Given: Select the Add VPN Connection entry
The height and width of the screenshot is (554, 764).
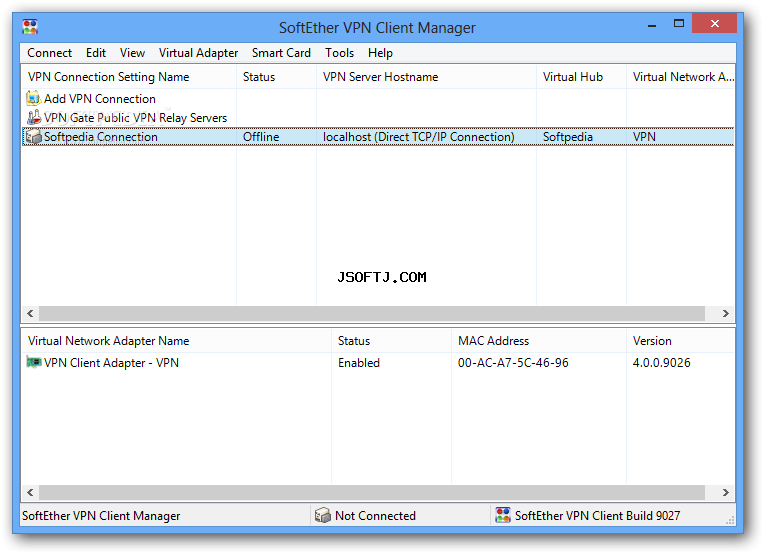Looking at the screenshot, I should [99, 99].
